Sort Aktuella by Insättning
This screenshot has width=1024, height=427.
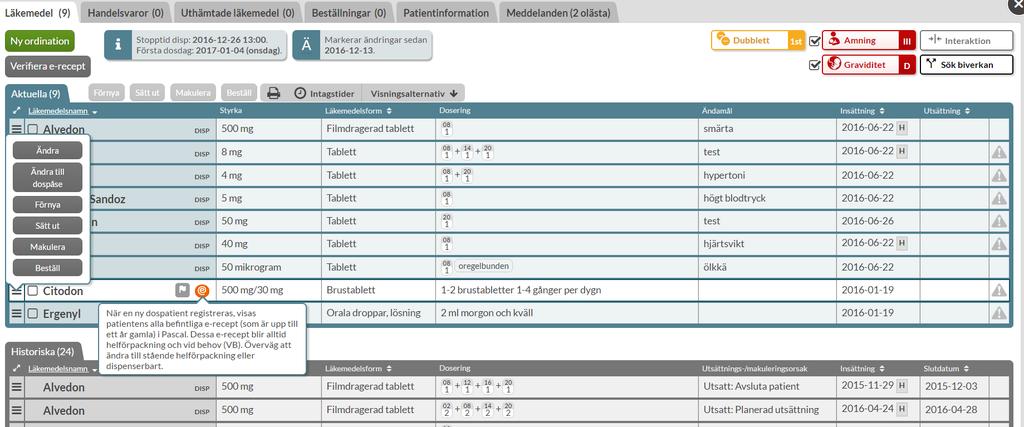pos(862,111)
